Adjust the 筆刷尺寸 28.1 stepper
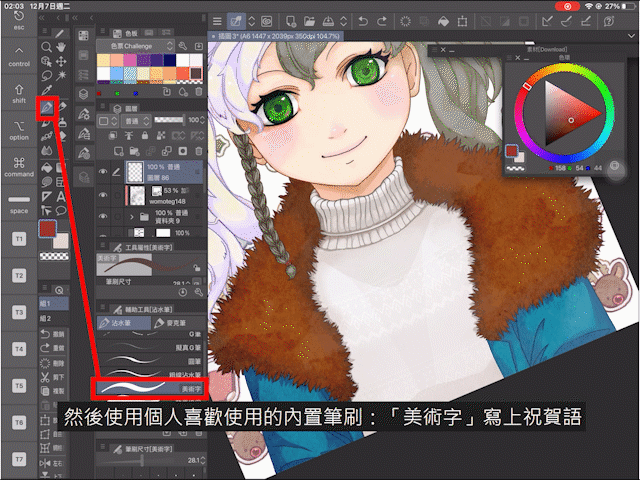The image size is (640, 480). 203,460
